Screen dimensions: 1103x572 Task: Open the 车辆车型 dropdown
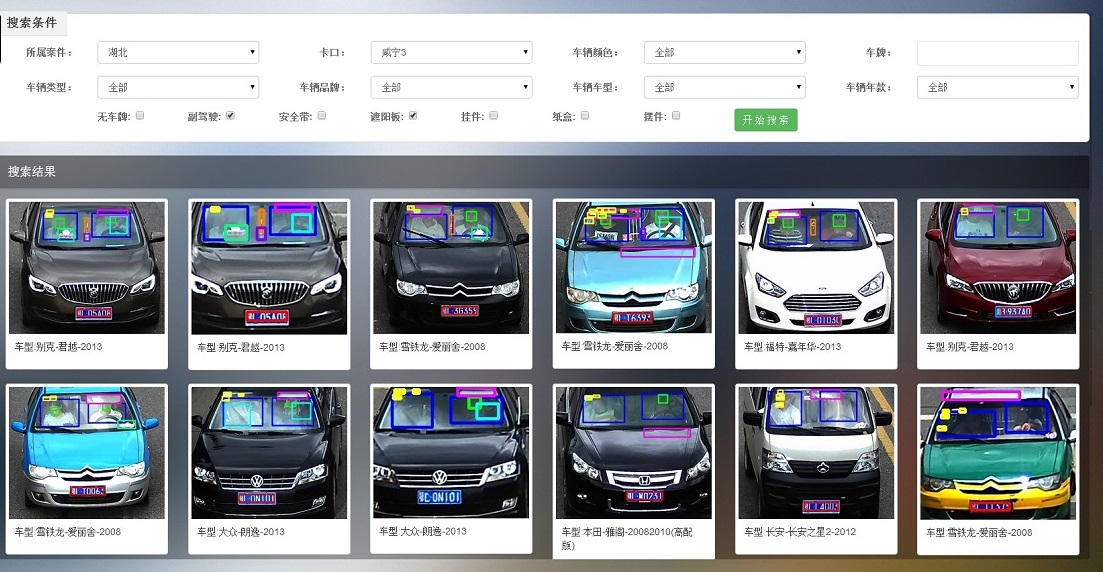pos(725,87)
